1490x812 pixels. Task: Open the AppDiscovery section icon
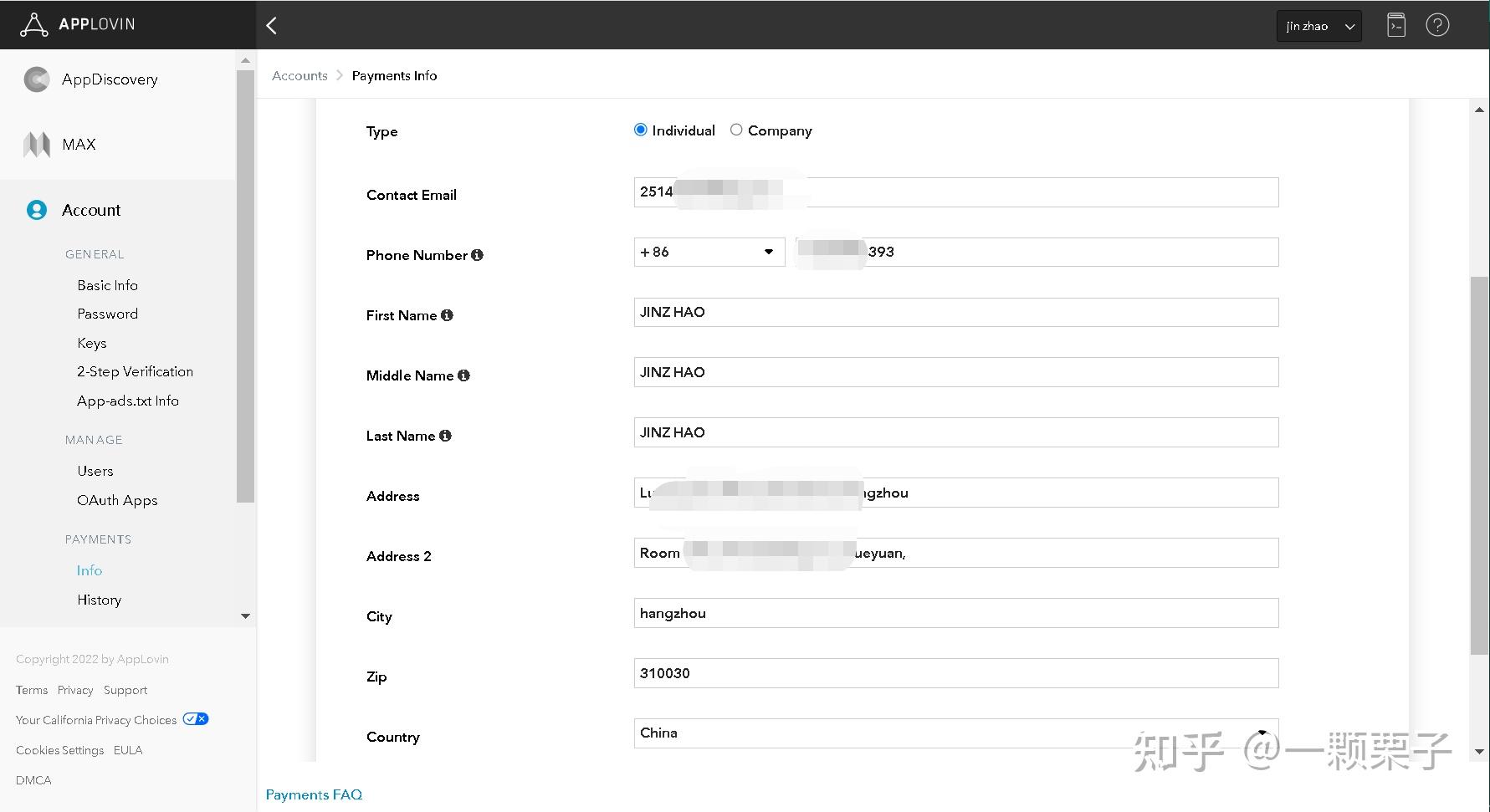pos(36,79)
